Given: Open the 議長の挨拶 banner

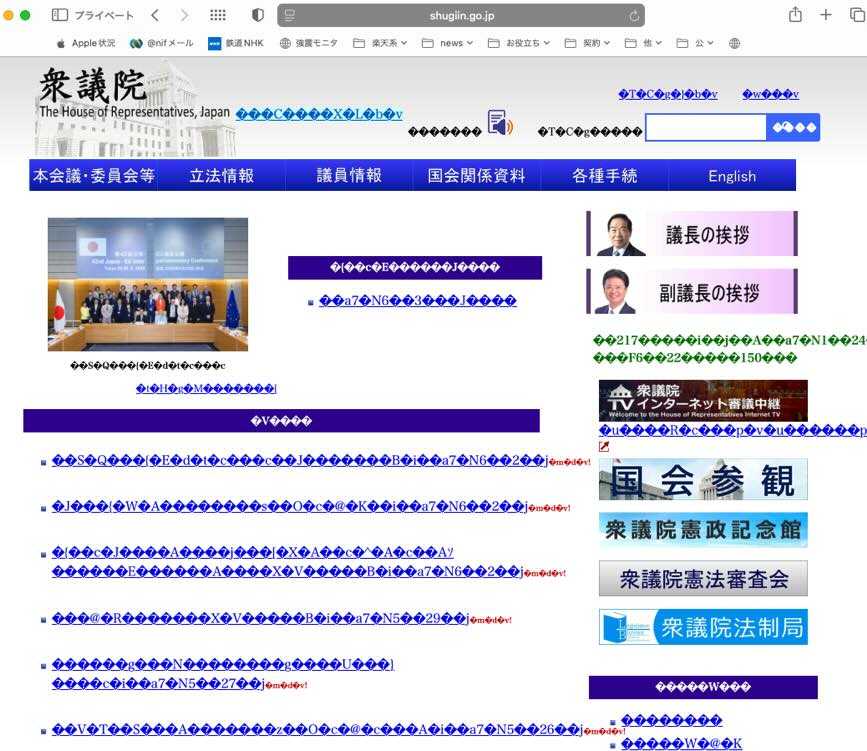Looking at the screenshot, I should [691, 235].
